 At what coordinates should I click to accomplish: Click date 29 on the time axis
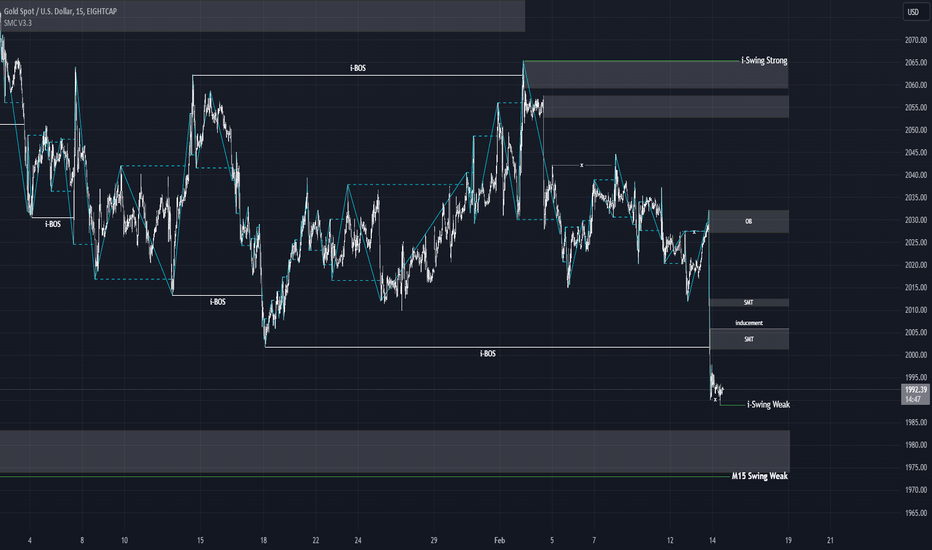click(x=434, y=540)
